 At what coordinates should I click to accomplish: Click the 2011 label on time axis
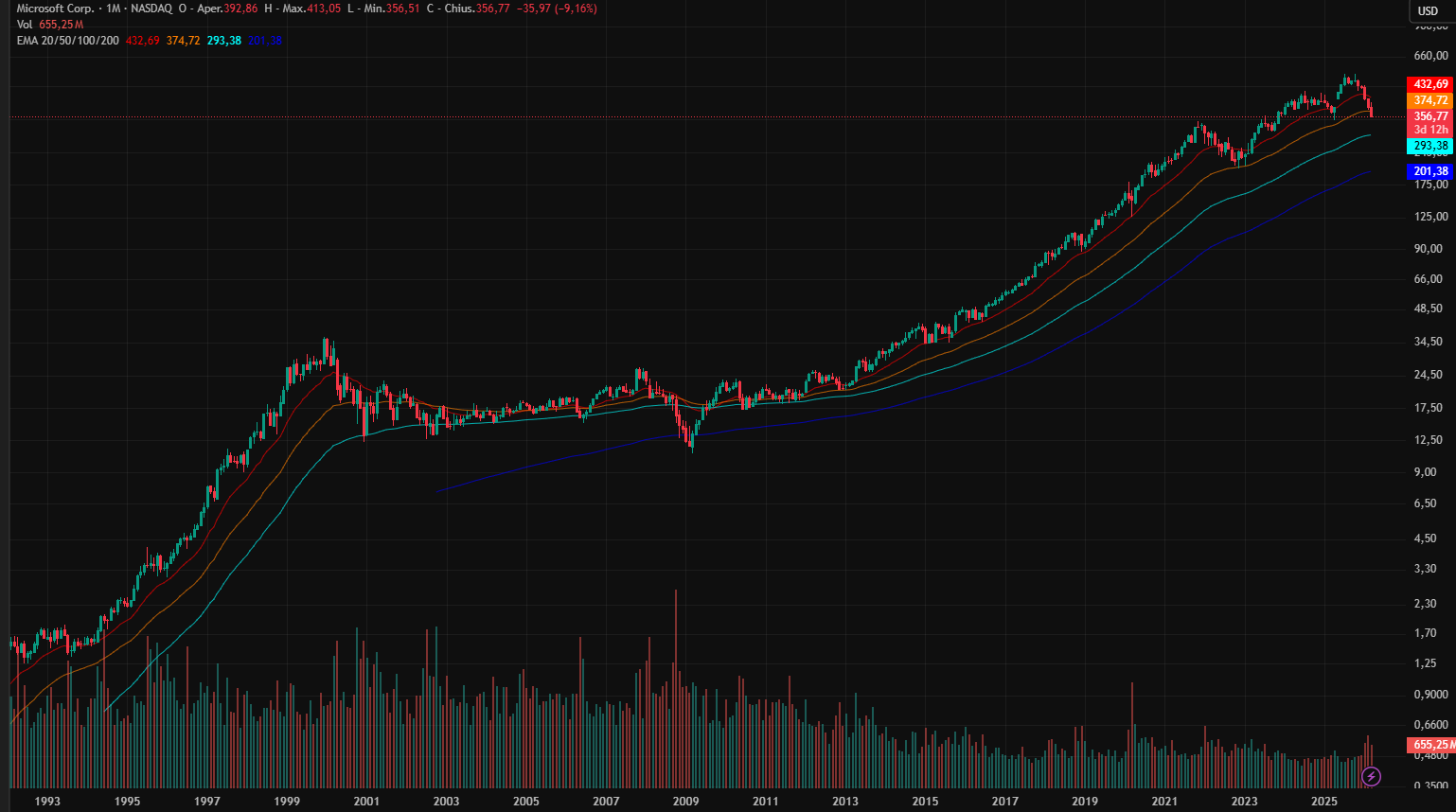click(x=765, y=802)
